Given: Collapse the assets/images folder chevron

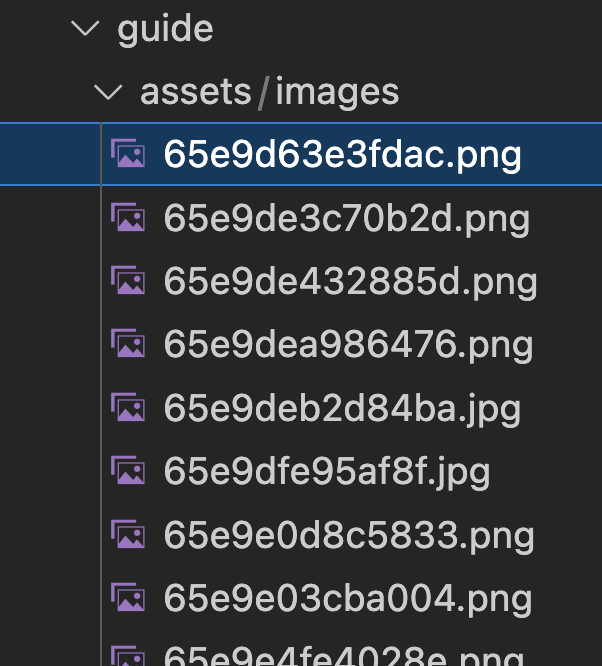Looking at the screenshot, I should pyautogui.click(x=107, y=92).
